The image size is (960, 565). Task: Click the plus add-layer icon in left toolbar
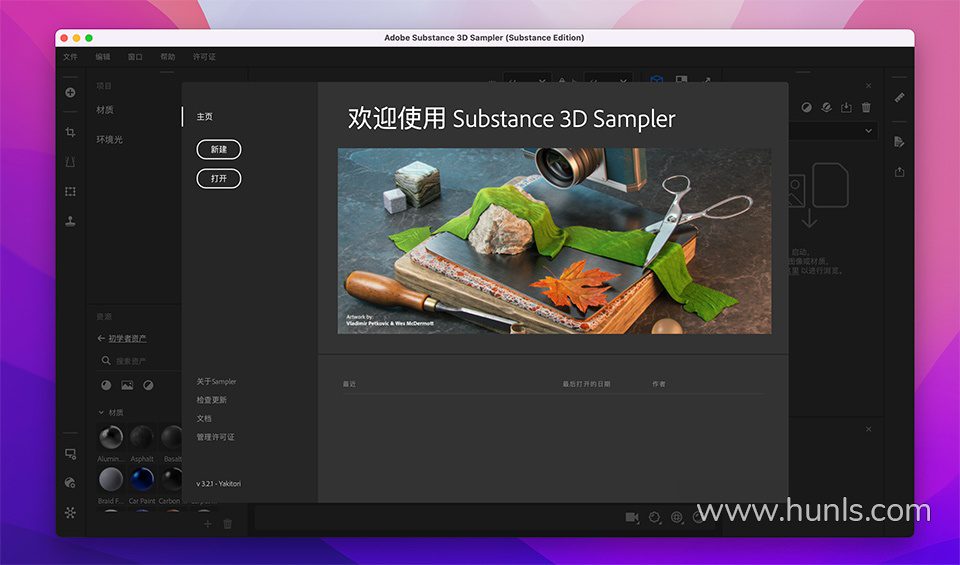click(70, 92)
